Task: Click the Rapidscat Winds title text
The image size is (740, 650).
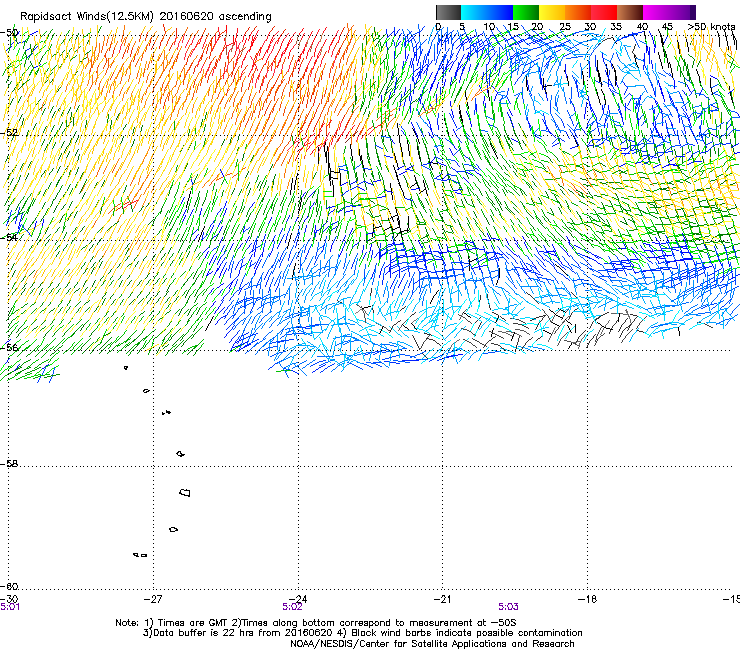Action: [x=145, y=17]
